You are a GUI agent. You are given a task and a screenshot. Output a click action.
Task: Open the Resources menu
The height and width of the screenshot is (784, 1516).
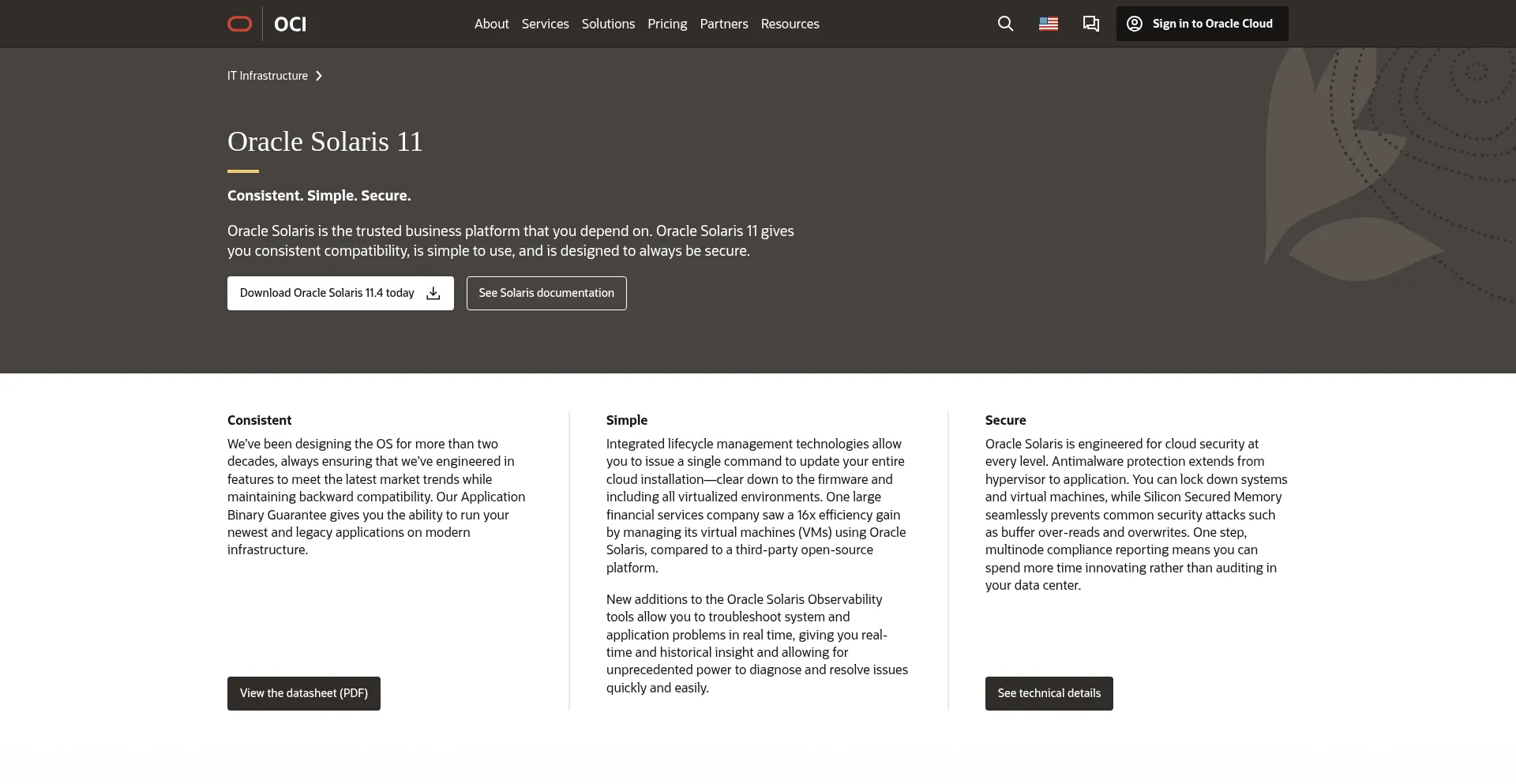pos(790,24)
